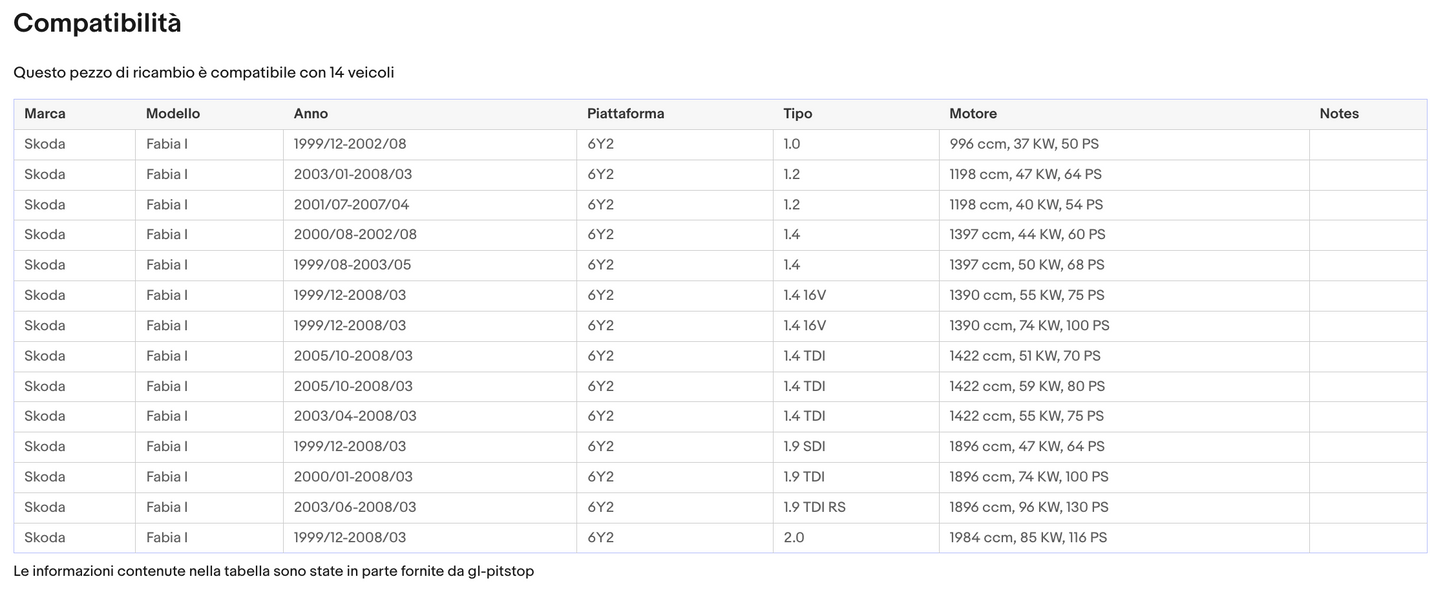Click the 2001/07-2007/04 year cell

[351, 205]
